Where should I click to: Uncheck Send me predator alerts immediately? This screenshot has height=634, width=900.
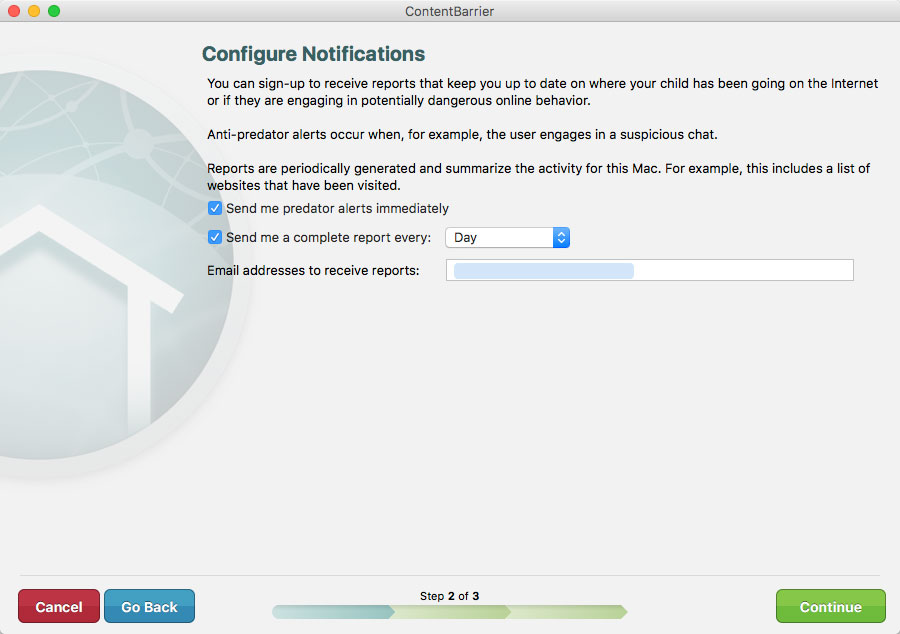click(215, 208)
